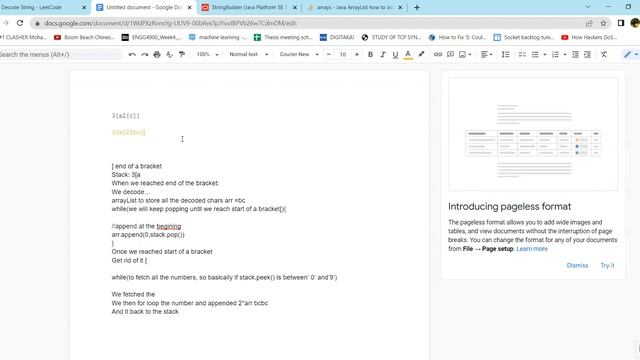Click Try it for pageless format
The height and width of the screenshot is (360, 640).
click(x=607, y=265)
